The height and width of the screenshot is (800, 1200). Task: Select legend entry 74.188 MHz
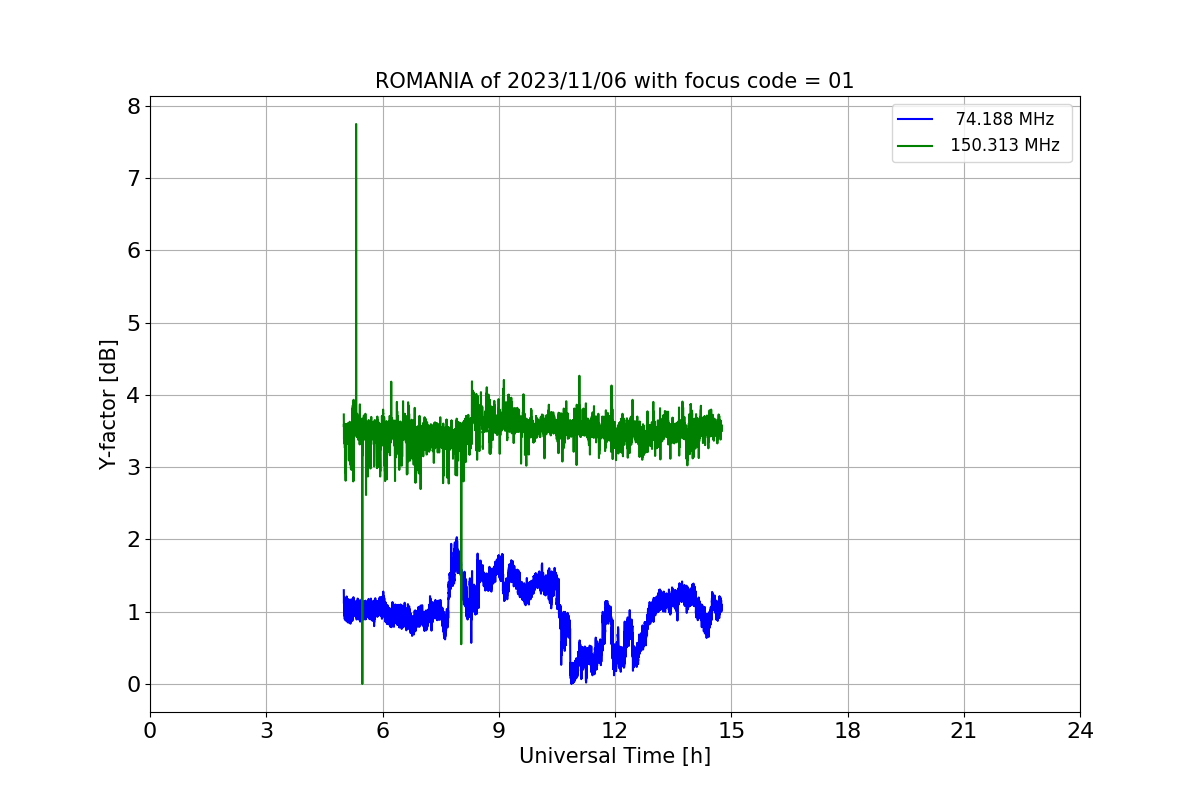point(1005,119)
